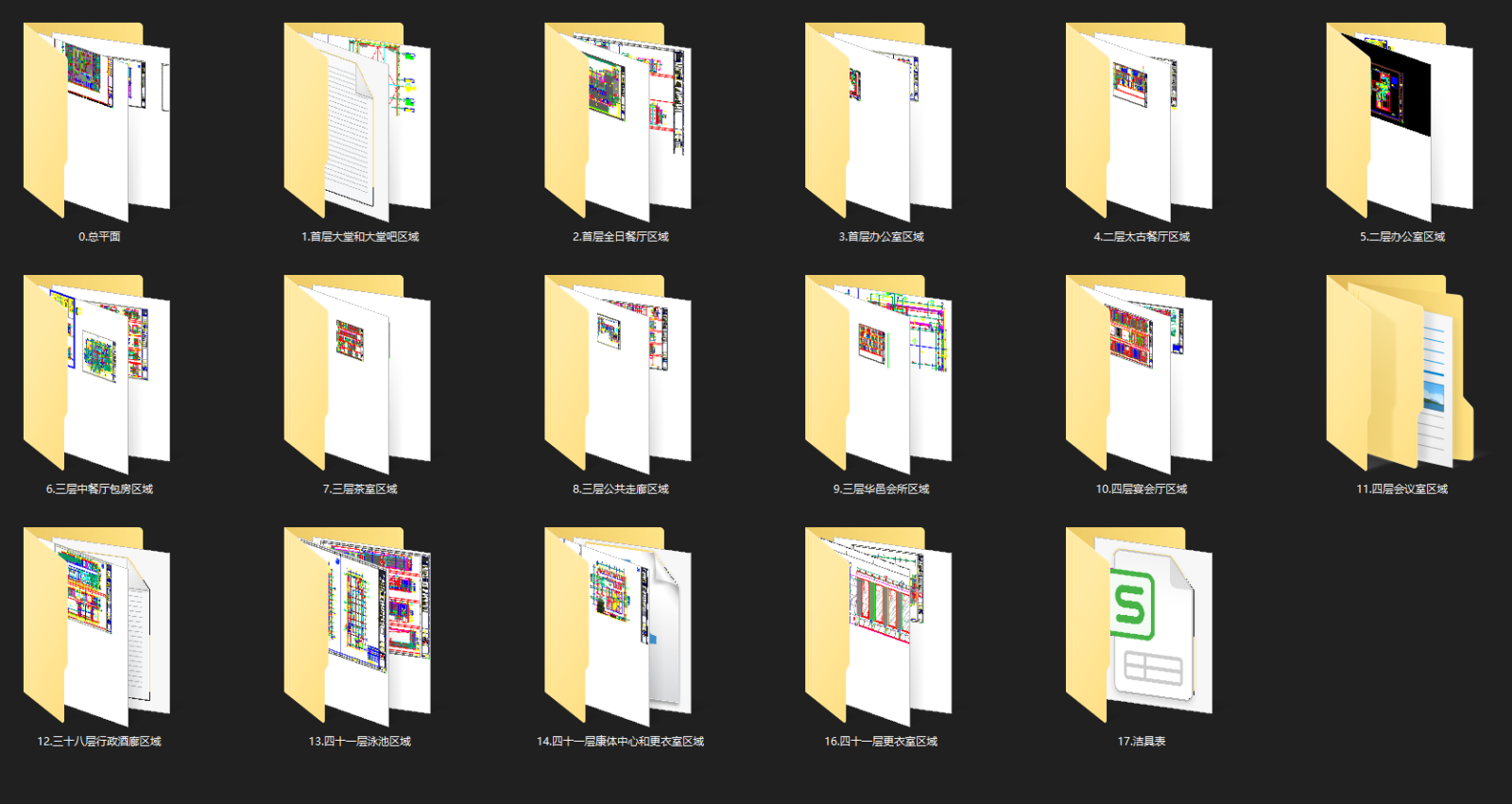The height and width of the screenshot is (804, 1512).
Task: Select the 5.二层办公室区域 folder icon
Action: pos(1400,122)
